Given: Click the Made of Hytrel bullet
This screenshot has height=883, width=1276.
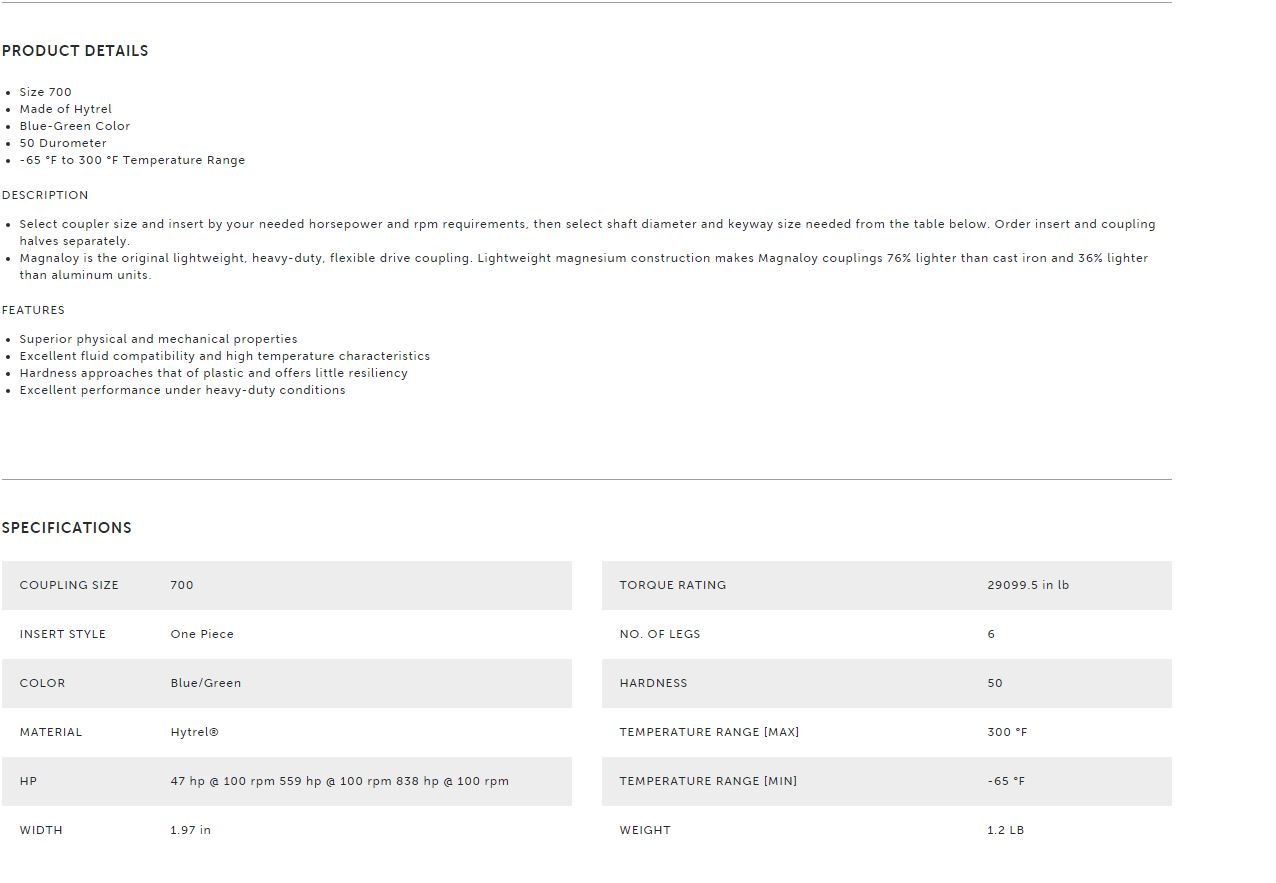Looking at the screenshot, I should [65, 109].
